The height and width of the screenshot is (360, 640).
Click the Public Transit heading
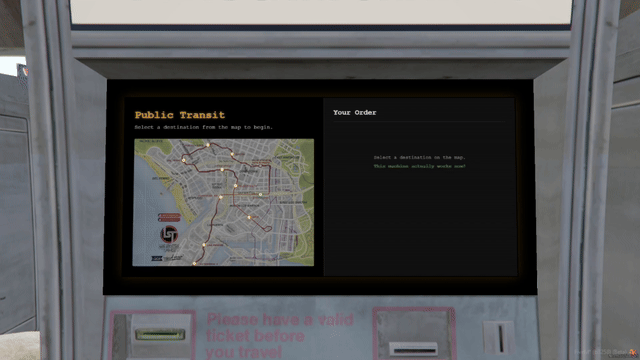[180, 115]
